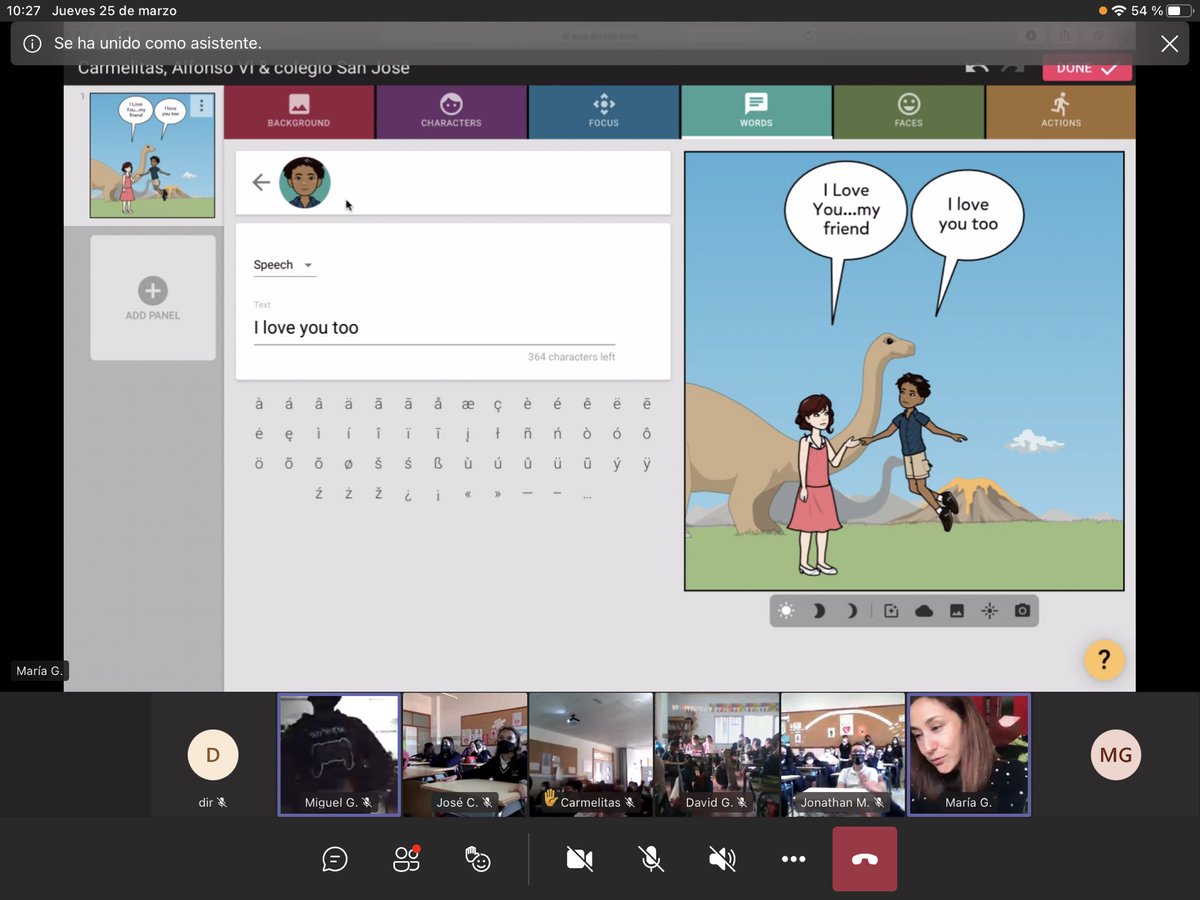
Task: Choose the thin crescent moon lighting icon
Action: tap(852, 611)
